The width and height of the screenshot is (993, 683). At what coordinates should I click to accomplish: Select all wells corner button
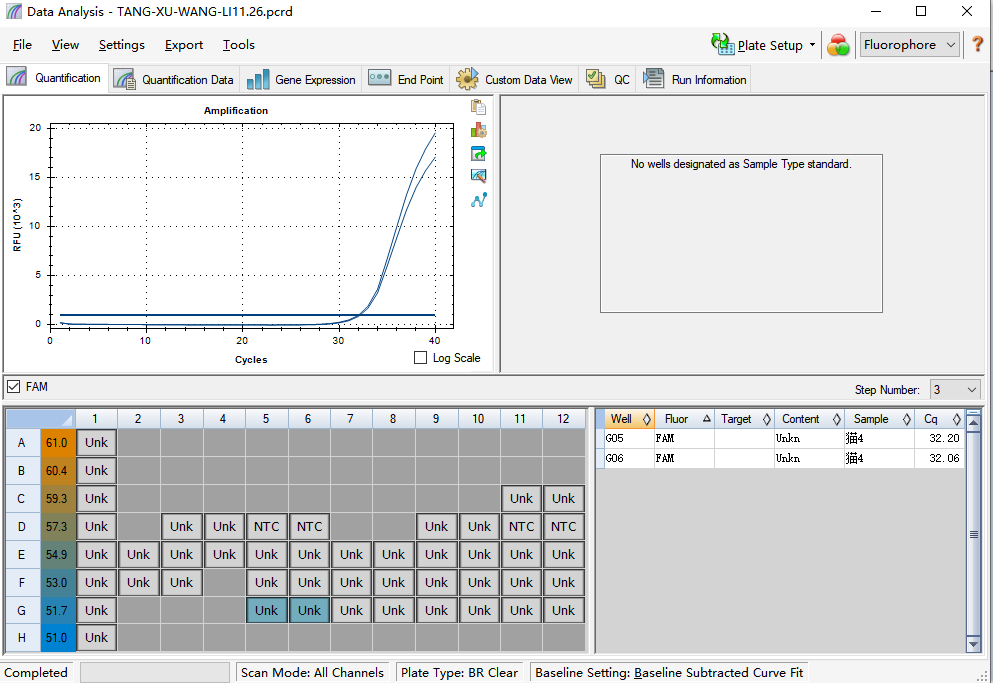point(40,419)
